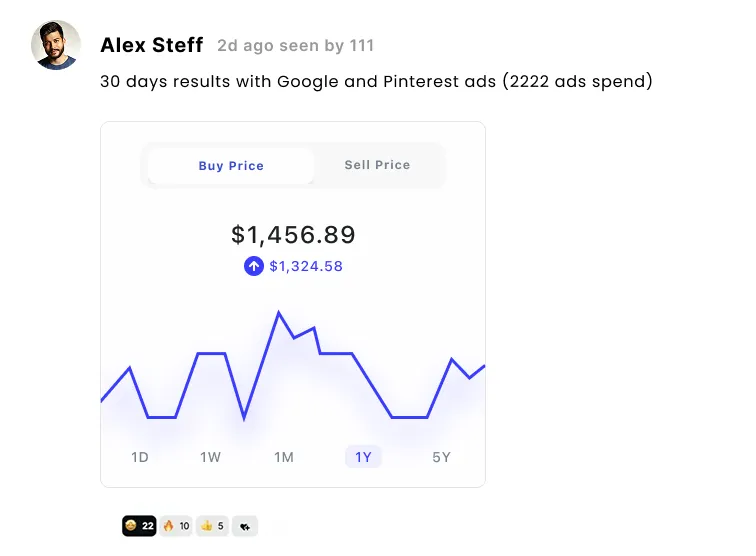Click the blue up-arrow trend icon

pos(253,266)
